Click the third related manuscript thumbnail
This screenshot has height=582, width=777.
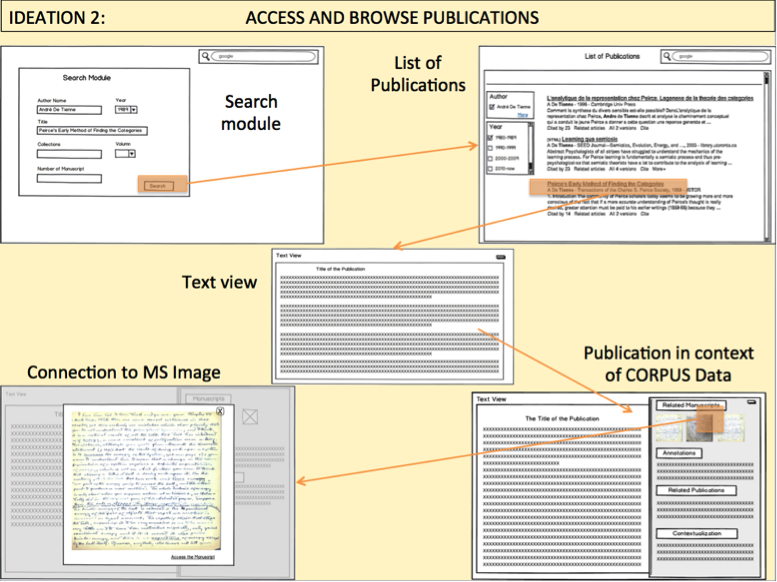(x=730, y=427)
